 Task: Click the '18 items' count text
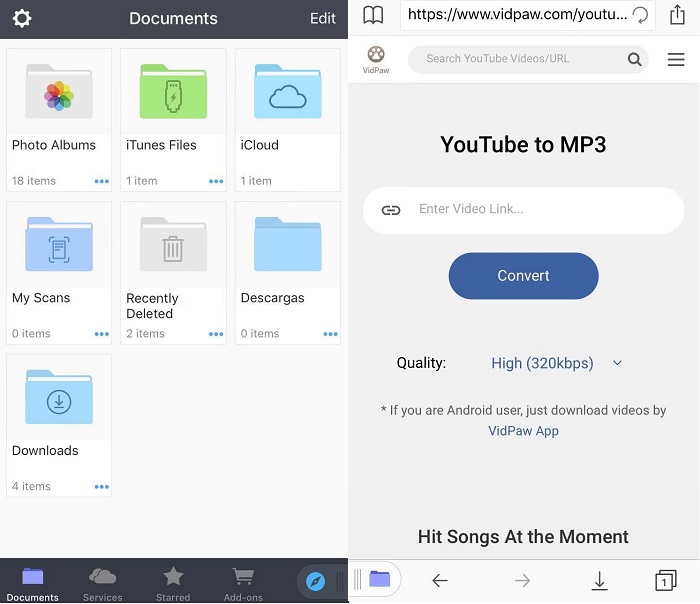[34, 181]
